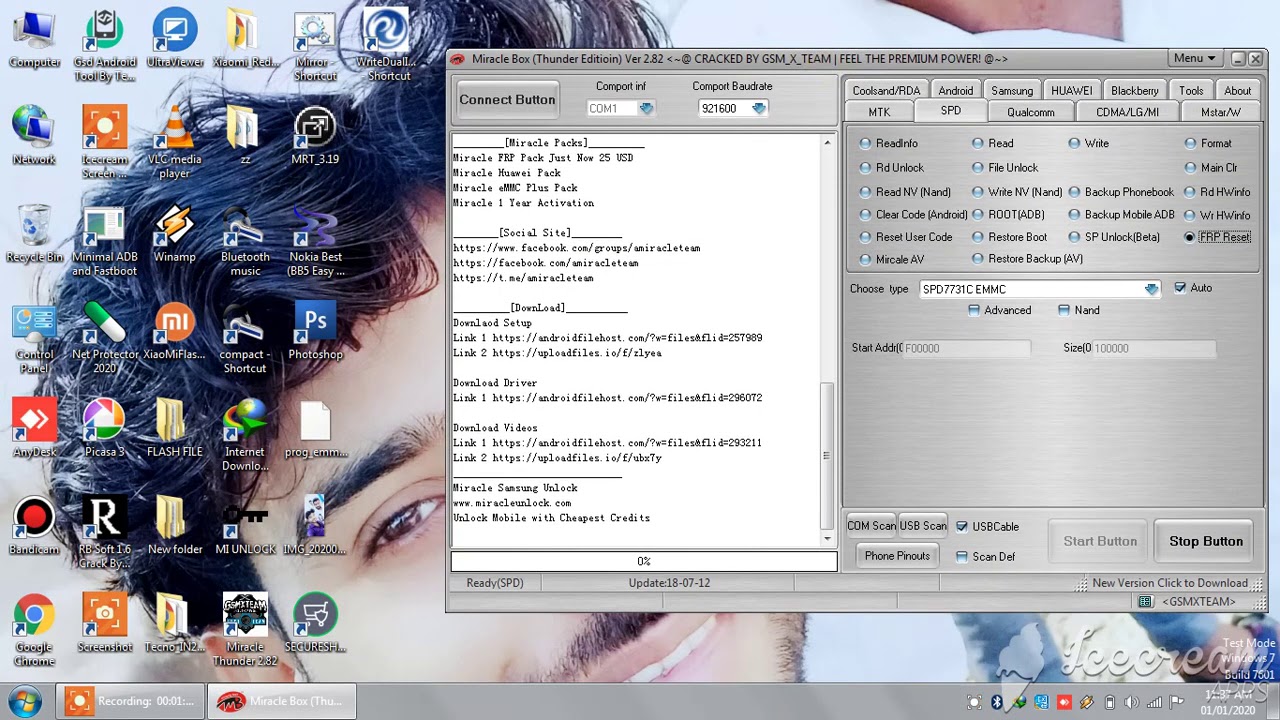1280x720 pixels.
Task: Open the Menu dropdown in title bar
Action: point(1195,58)
